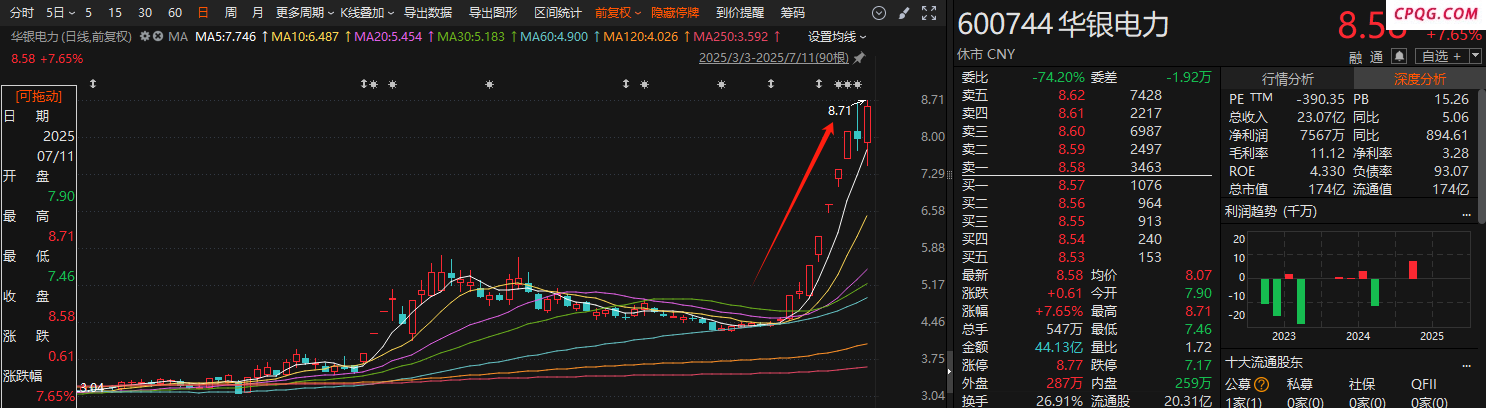
Task: Click MA250:3.592 moving average label
Action: [x=730, y=36]
